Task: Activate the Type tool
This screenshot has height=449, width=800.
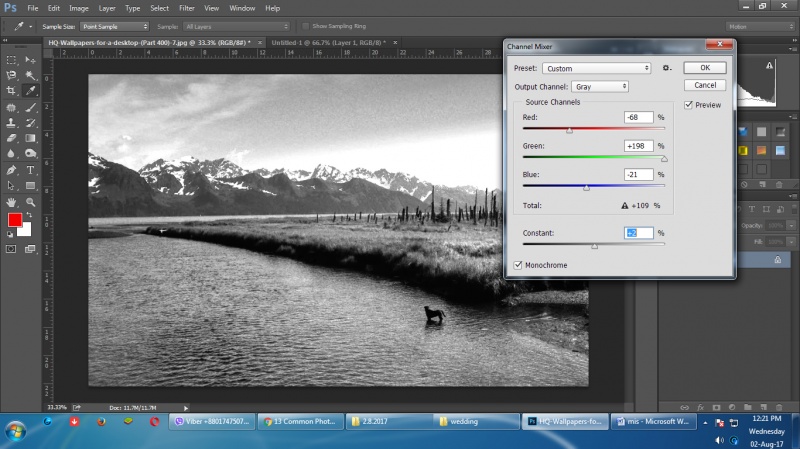Action: (x=29, y=169)
